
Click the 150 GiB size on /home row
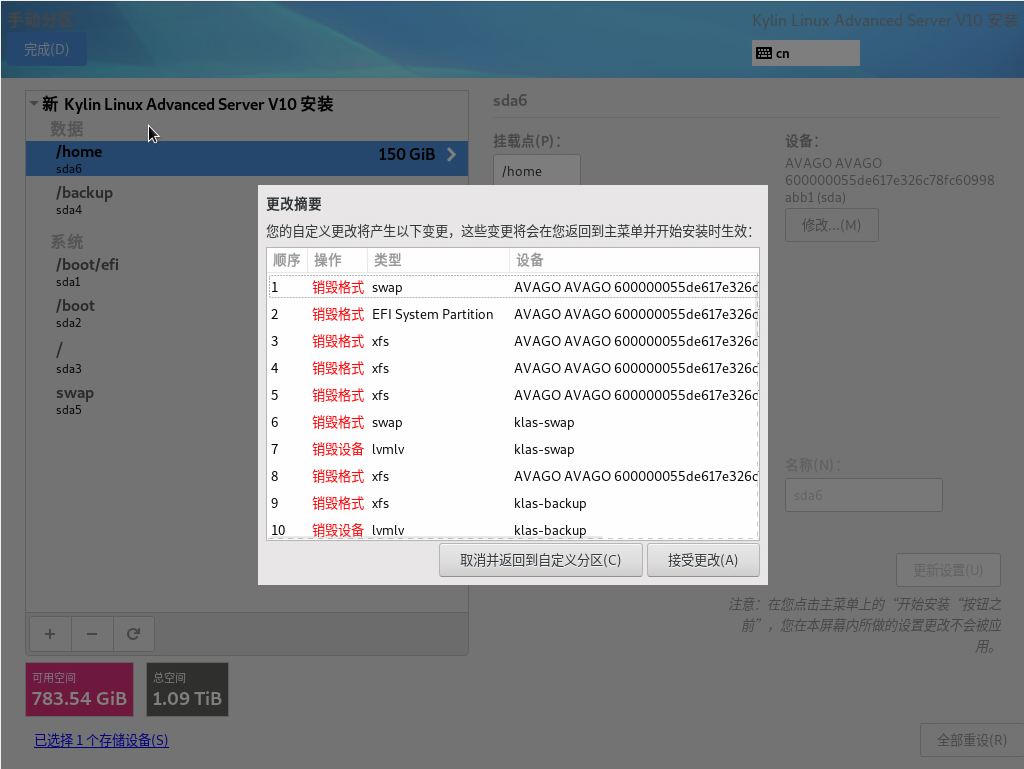(406, 155)
